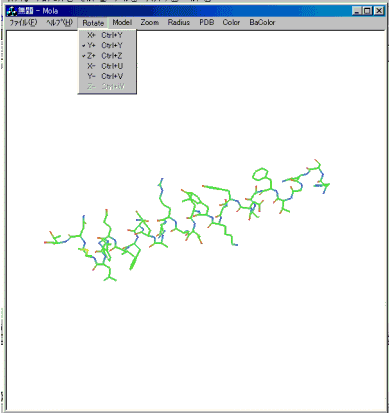The height and width of the screenshot is (416, 389).
Task: Choose X+ rotation entry
Action: click(x=107, y=35)
